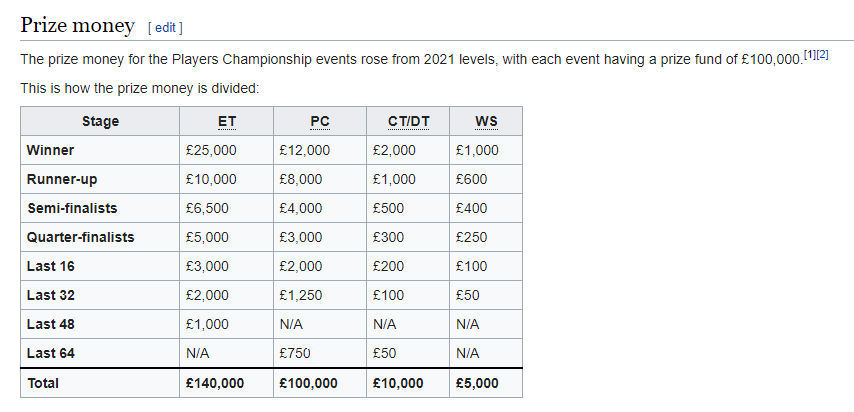Click the Last 48 row label
The height and width of the screenshot is (412, 854).
pyautogui.click(x=51, y=324)
